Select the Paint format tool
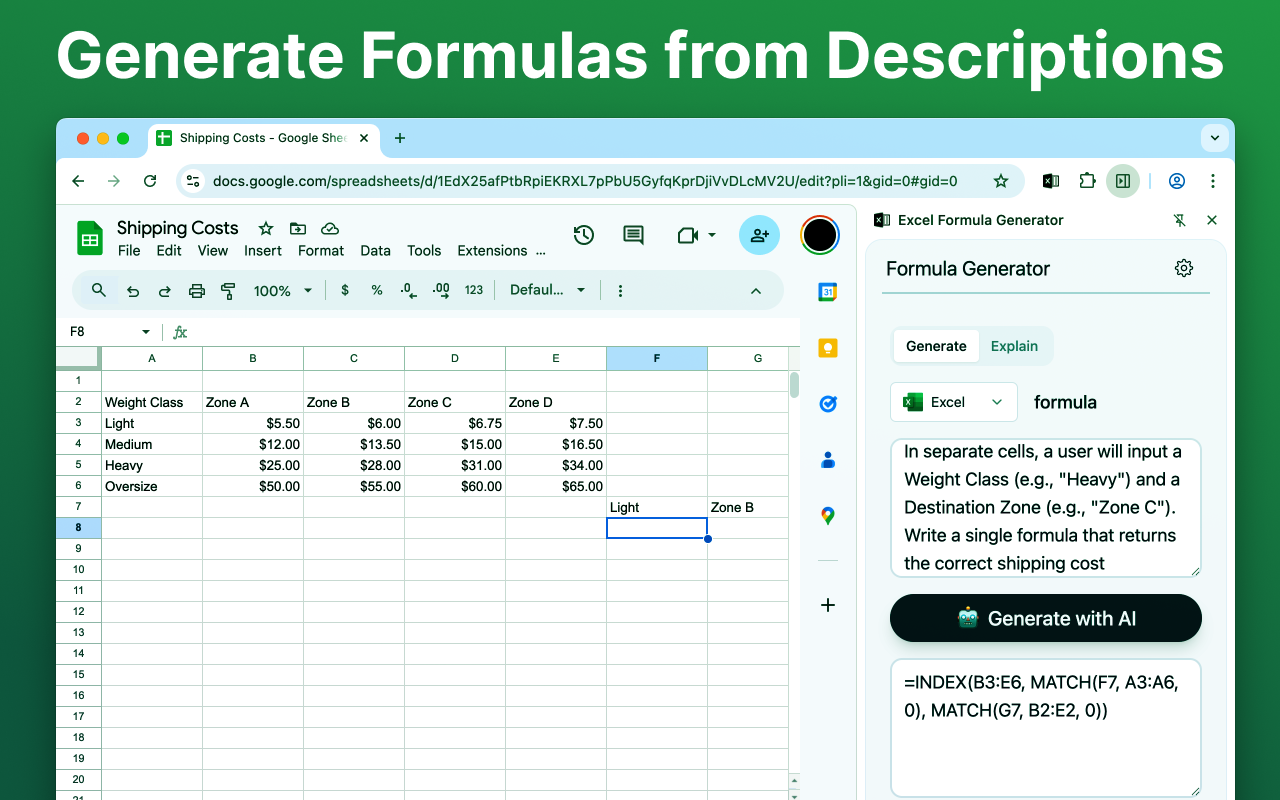1280x800 pixels. [x=227, y=290]
